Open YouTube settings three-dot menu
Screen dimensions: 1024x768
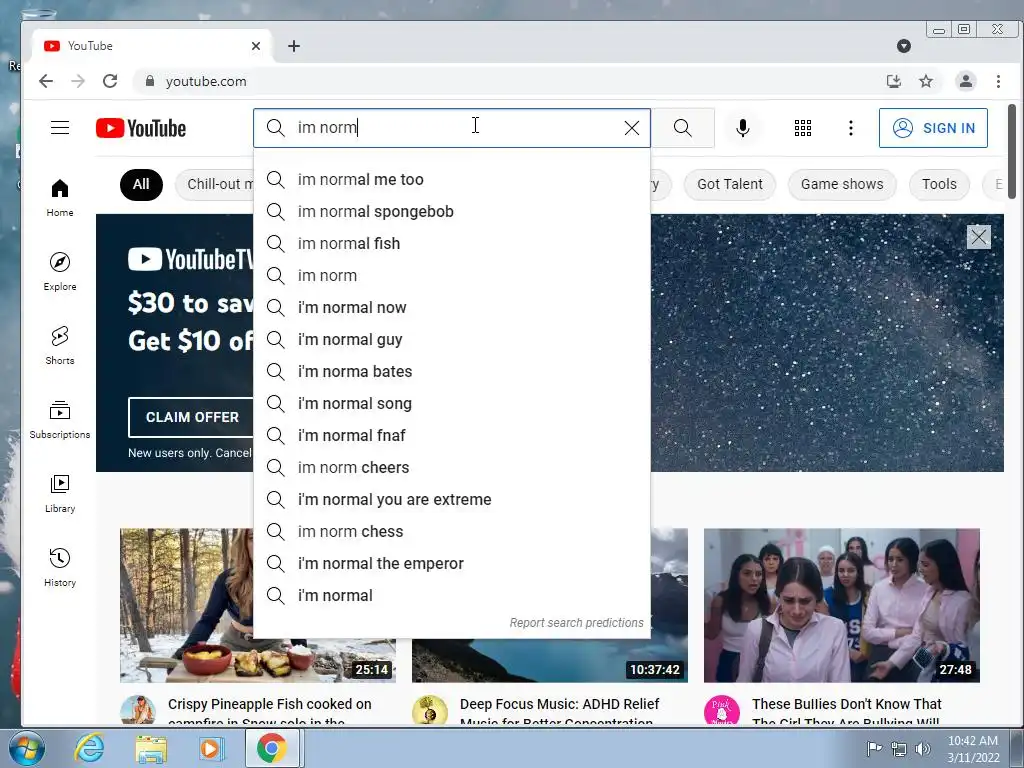(850, 128)
